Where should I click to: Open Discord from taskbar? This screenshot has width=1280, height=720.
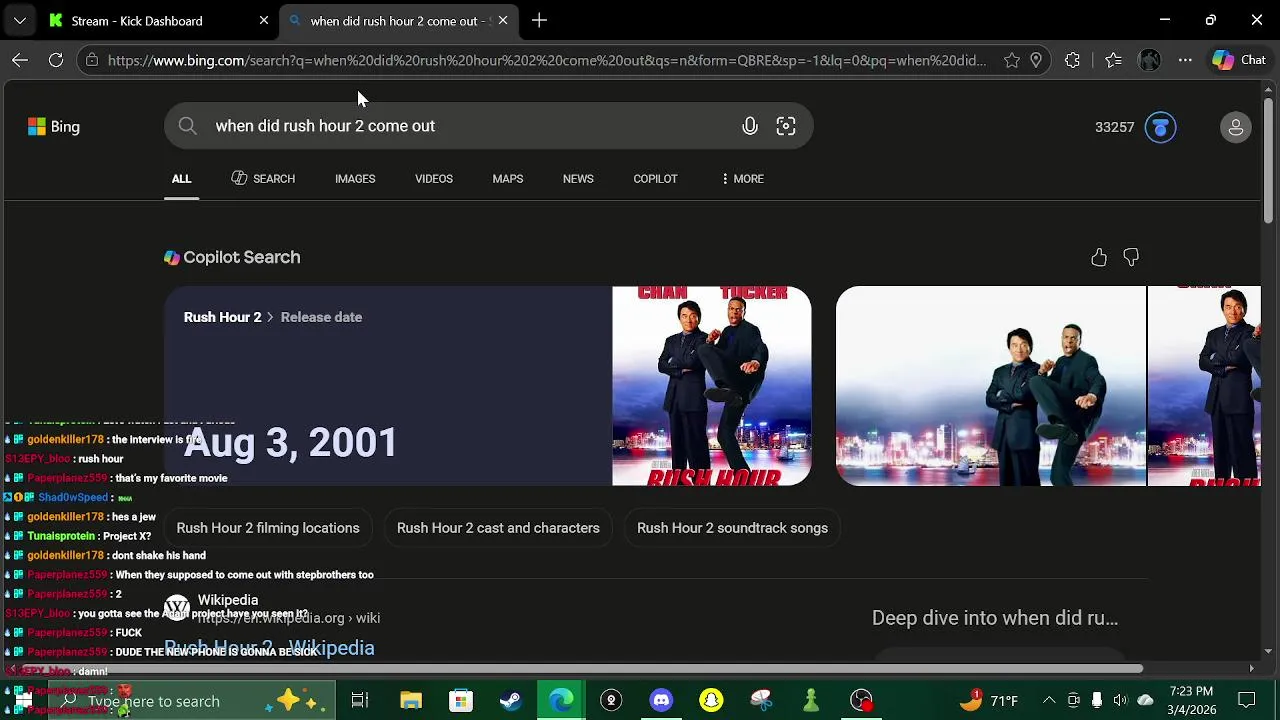tap(661, 701)
